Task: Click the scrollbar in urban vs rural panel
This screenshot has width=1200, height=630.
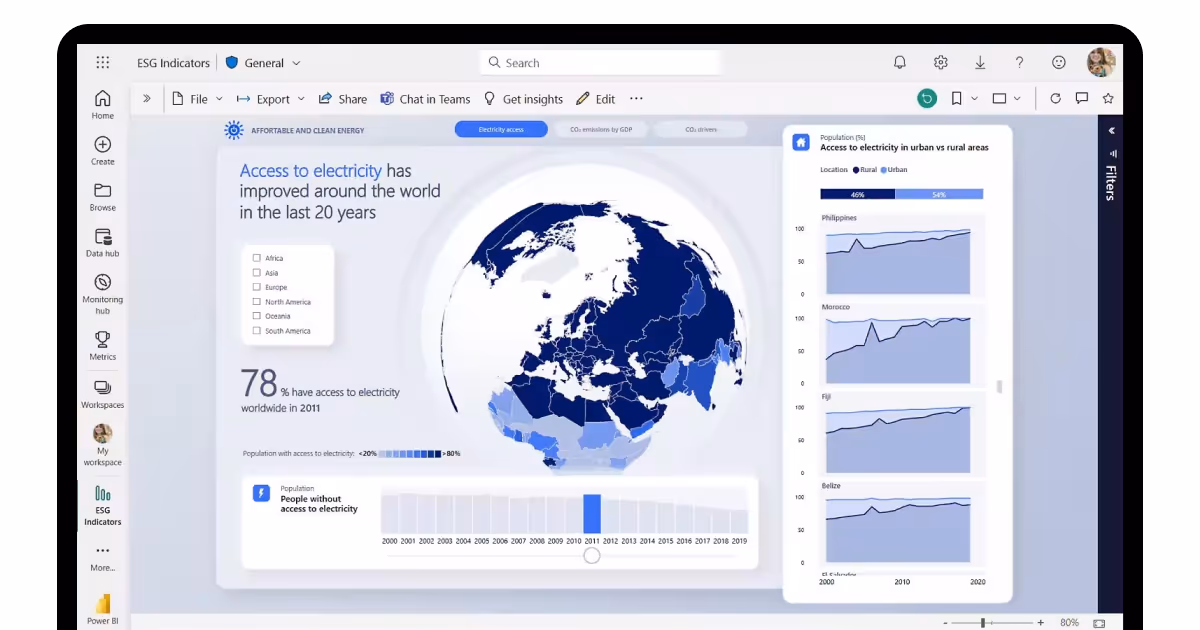Action: pyautogui.click(x=999, y=386)
